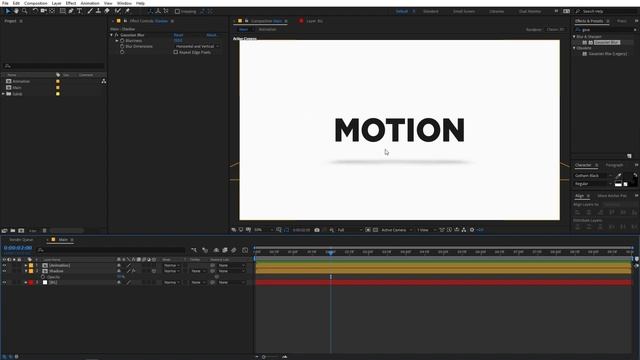Open the viewer magnification 50% dropdown

pos(263,230)
